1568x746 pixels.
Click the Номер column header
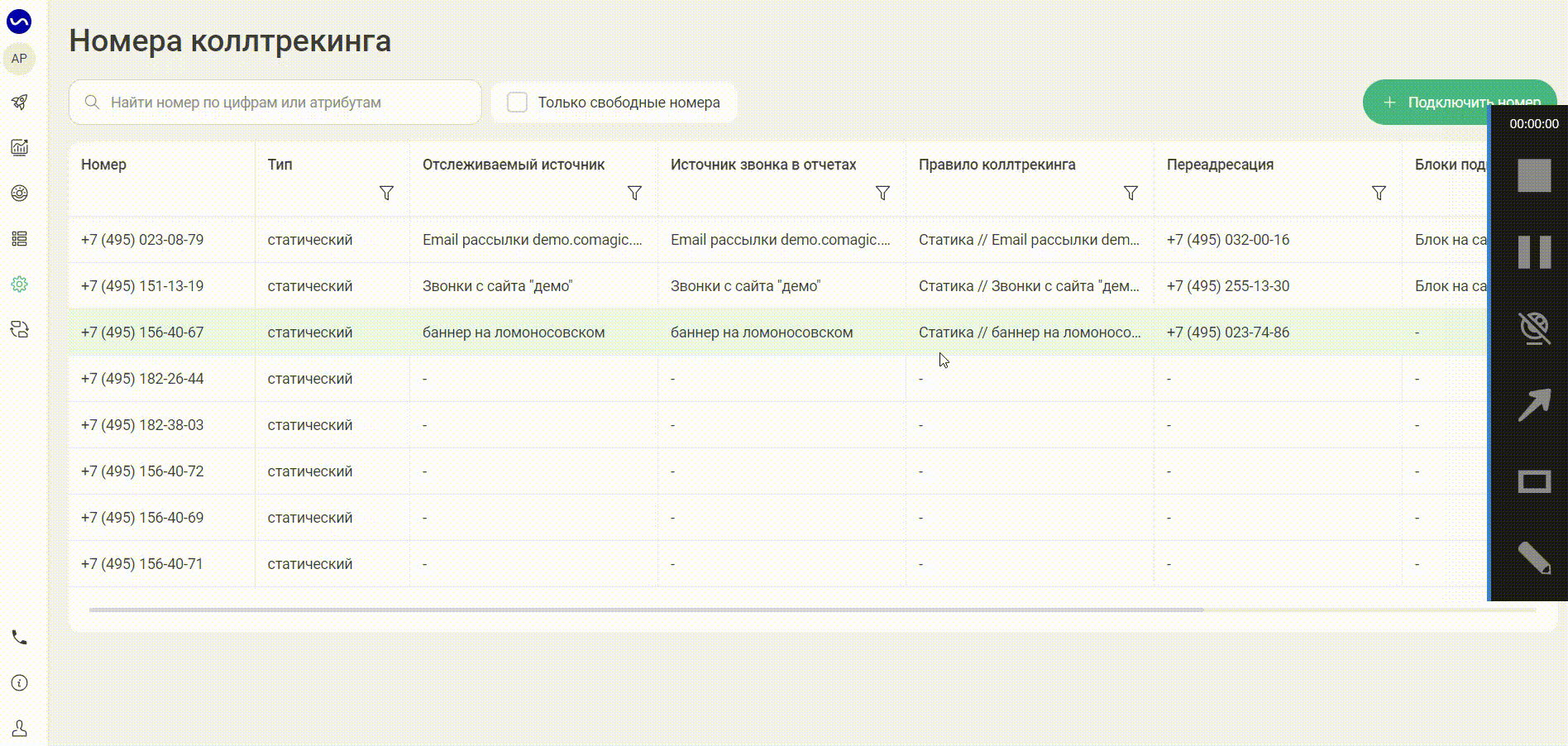[103, 165]
